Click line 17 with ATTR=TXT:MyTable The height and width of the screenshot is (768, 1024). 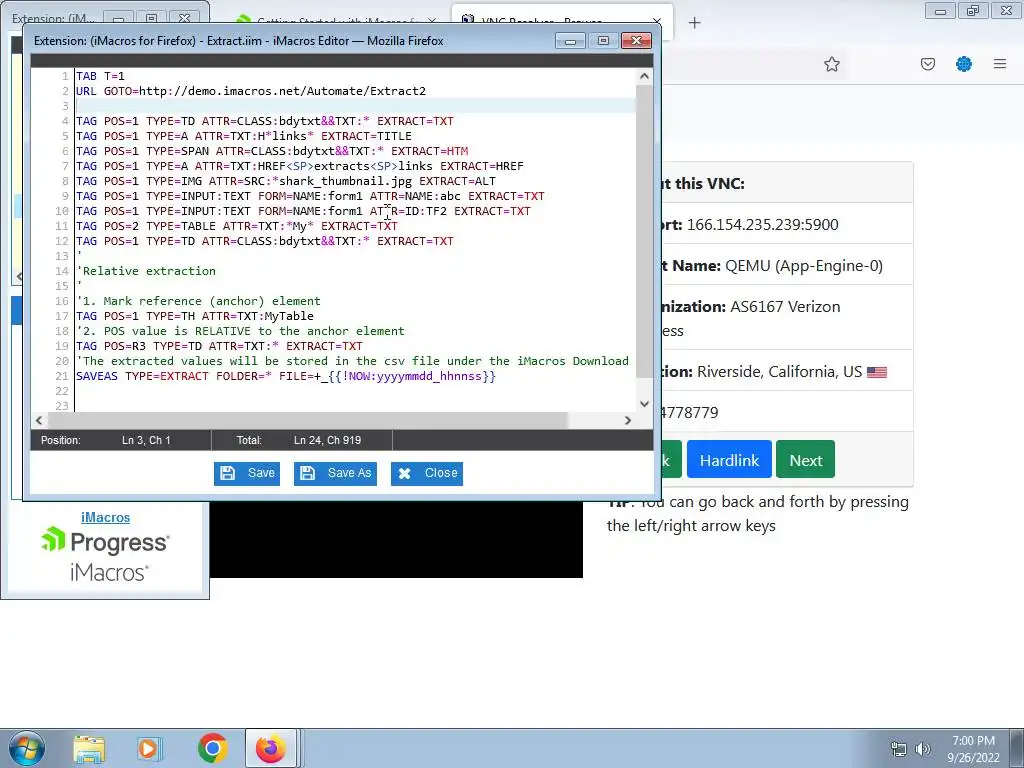click(x=195, y=316)
